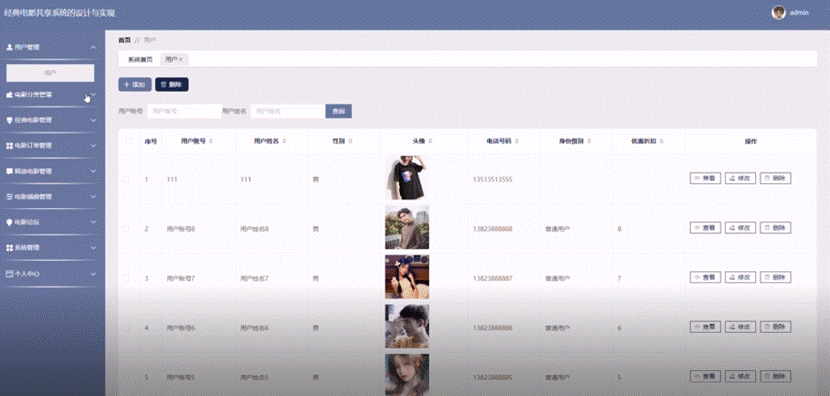Open avatar photo of 用户账号6
Screen dimensions: 830x396
click(x=407, y=327)
